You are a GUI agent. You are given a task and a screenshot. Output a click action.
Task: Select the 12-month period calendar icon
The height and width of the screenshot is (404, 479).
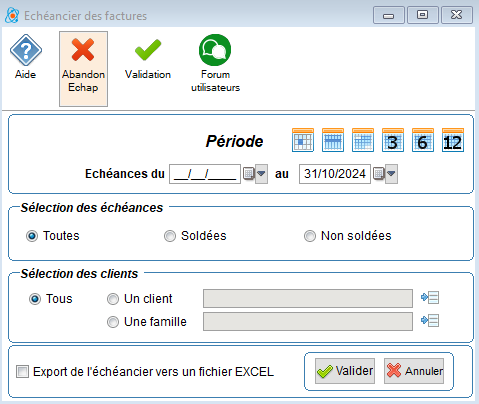pos(453,140)
